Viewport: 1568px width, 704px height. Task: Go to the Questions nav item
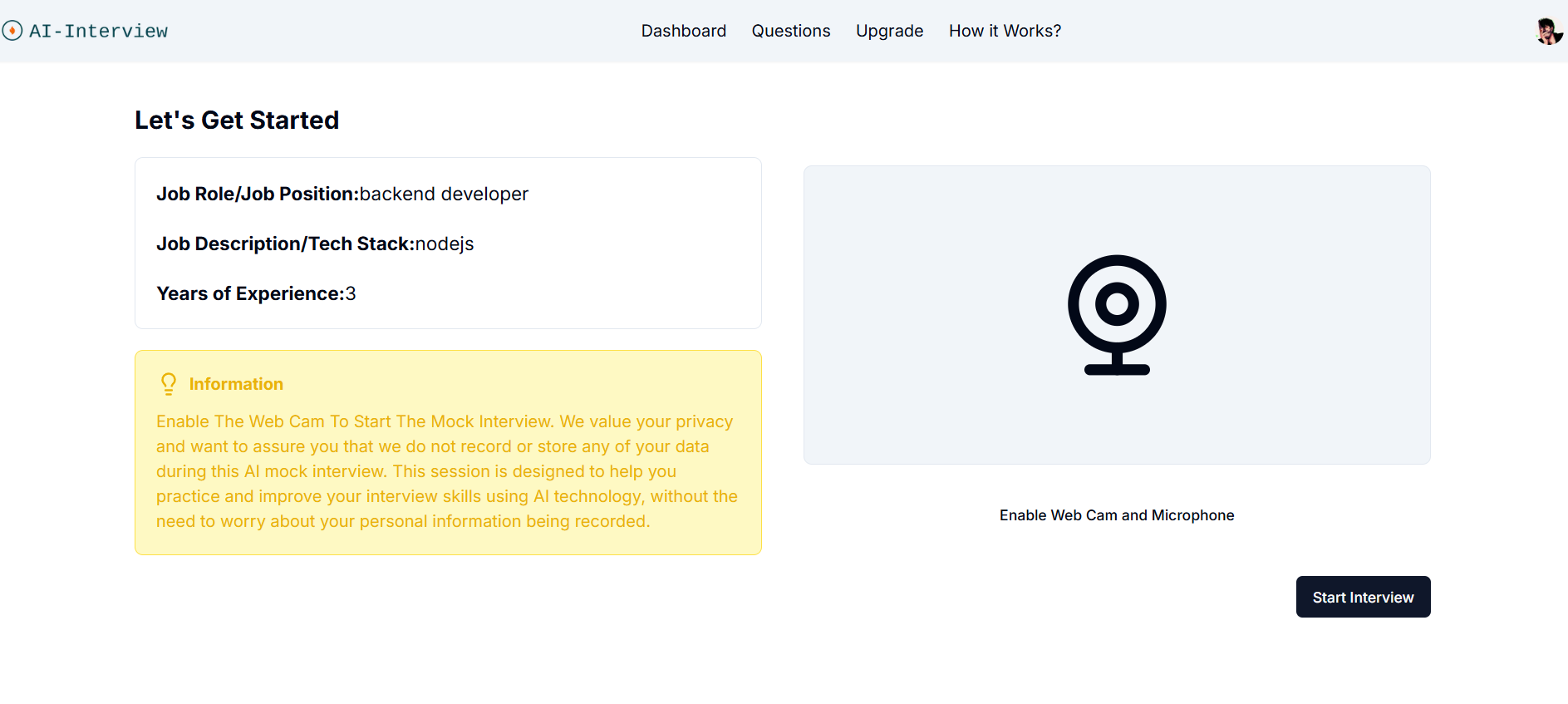pos(790,31)
